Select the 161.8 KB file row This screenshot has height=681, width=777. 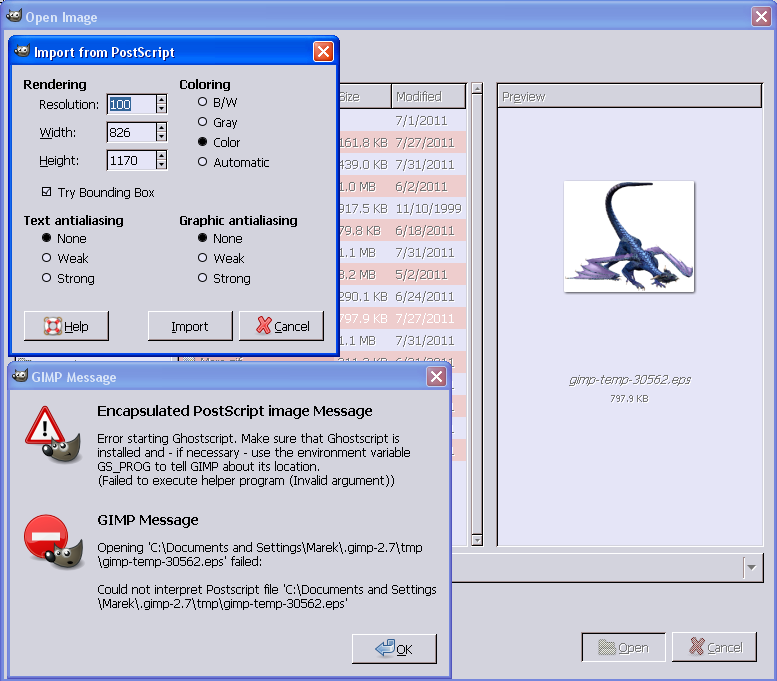tap(402, 143)
